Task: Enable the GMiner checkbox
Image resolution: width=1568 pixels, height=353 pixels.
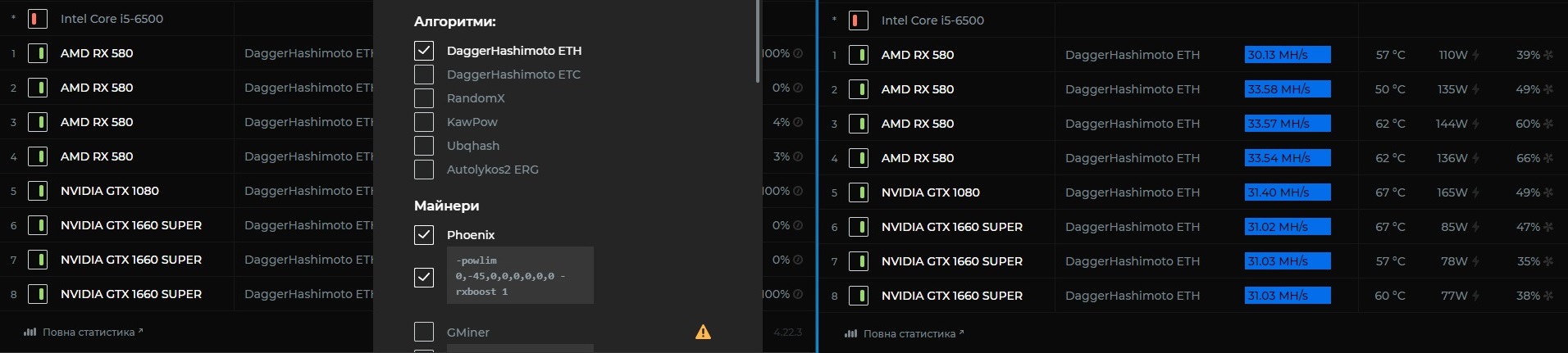Action: pyautogui.click(x=424, y=332)
